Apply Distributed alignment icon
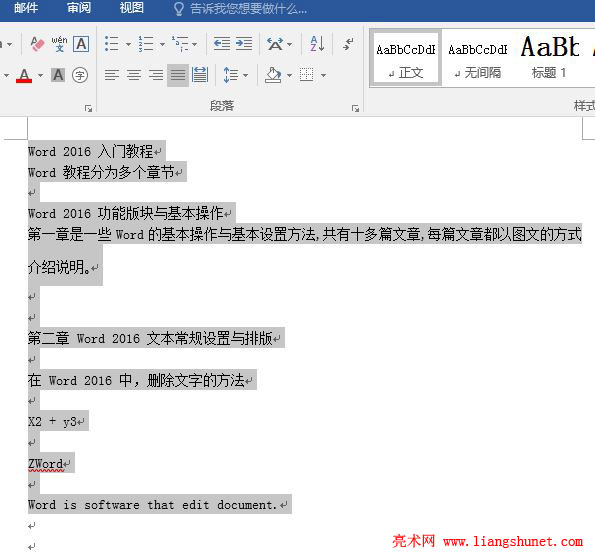The image size is (595, 557). tap(200, 75)
